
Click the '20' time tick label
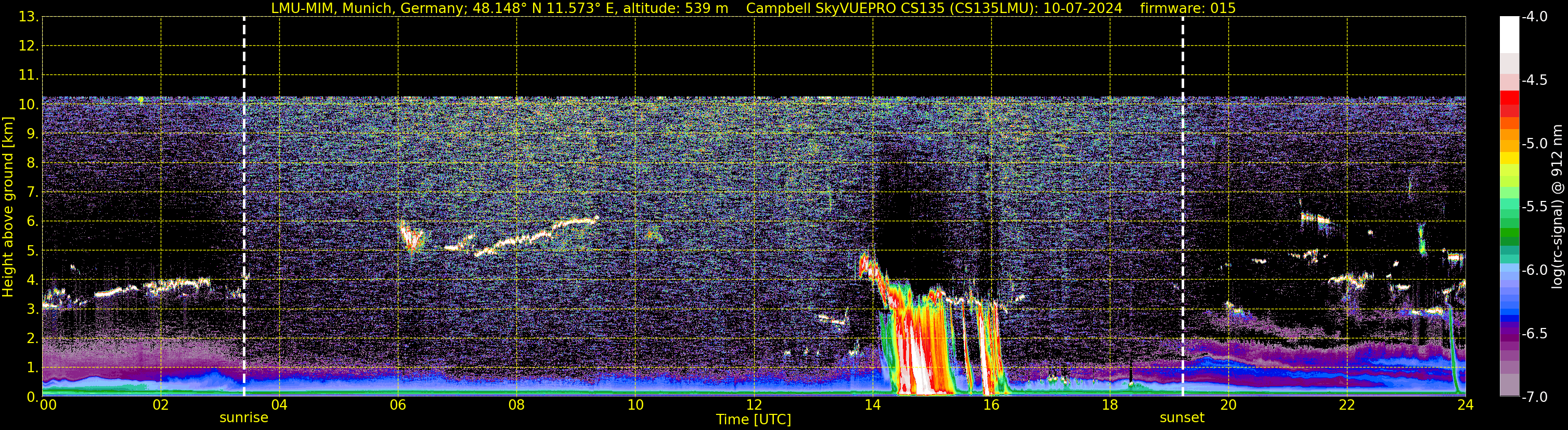point(1228,405)
